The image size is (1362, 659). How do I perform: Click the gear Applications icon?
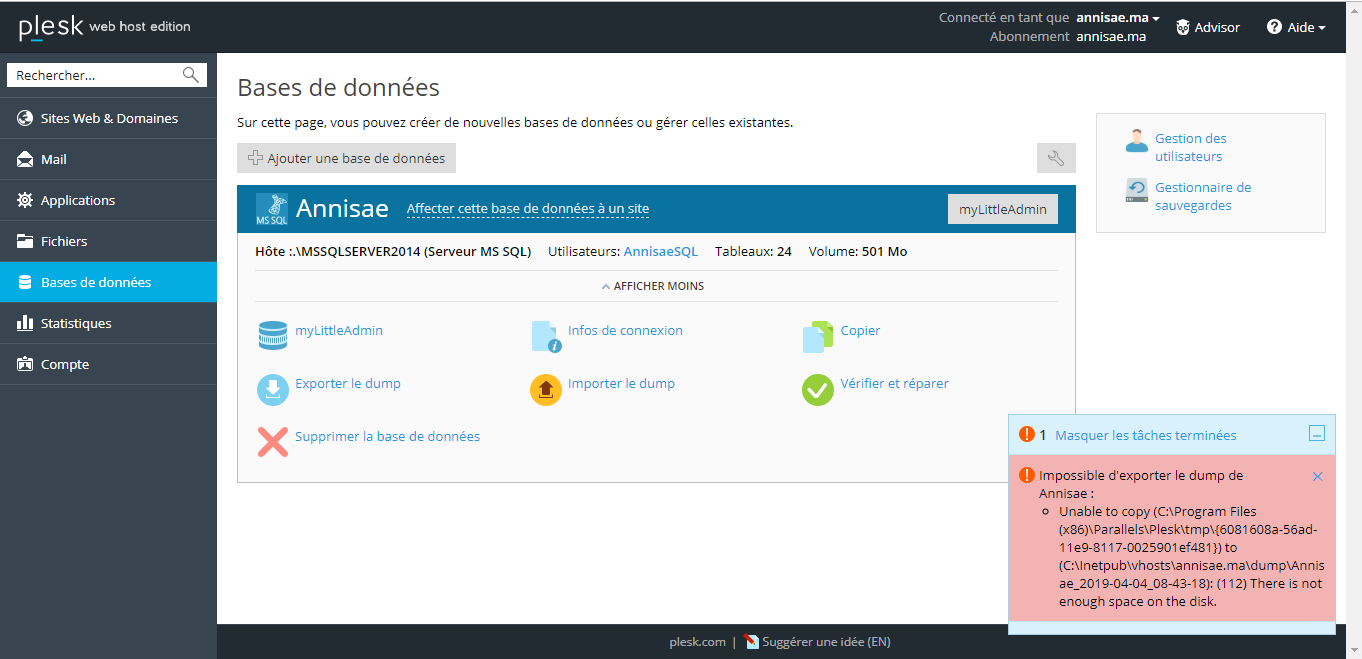pos(25,200)
